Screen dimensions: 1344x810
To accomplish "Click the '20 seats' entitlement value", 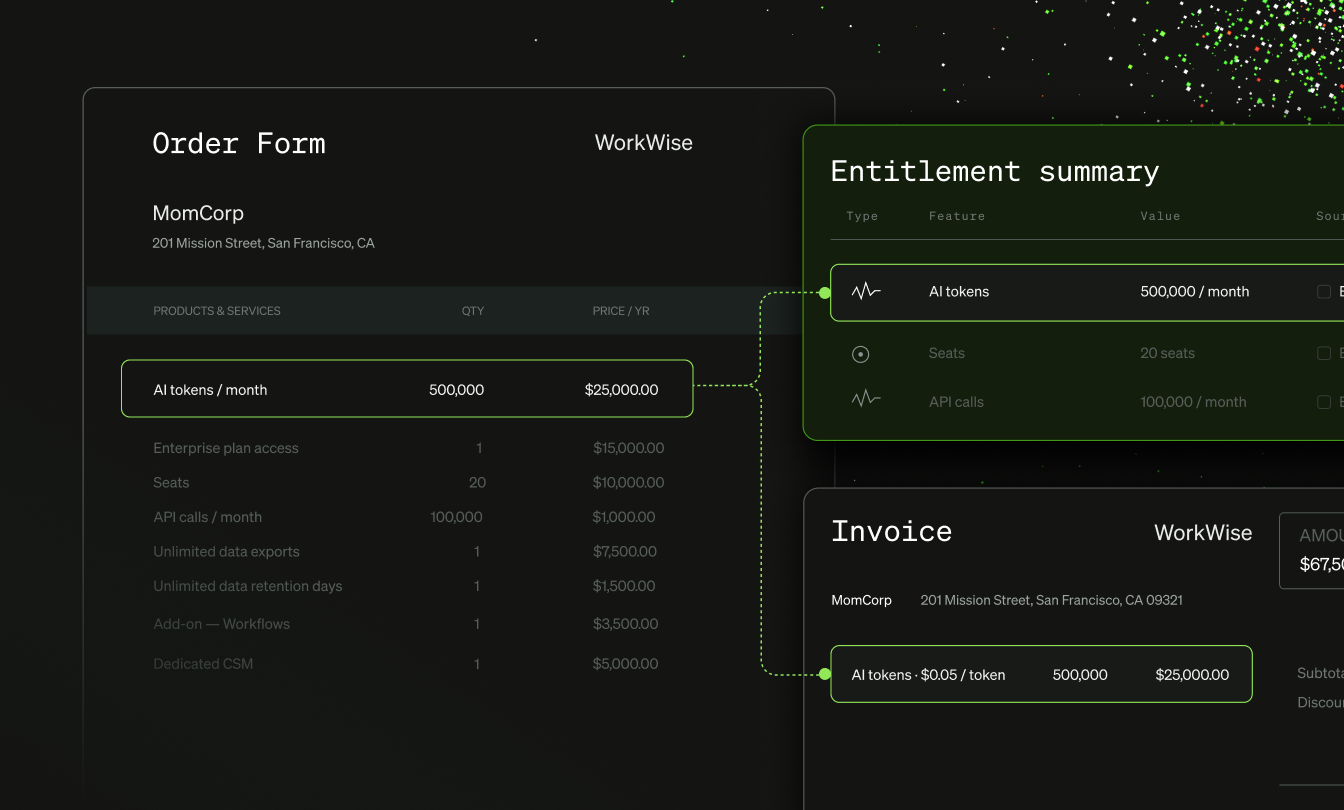I will [1167, 353].
